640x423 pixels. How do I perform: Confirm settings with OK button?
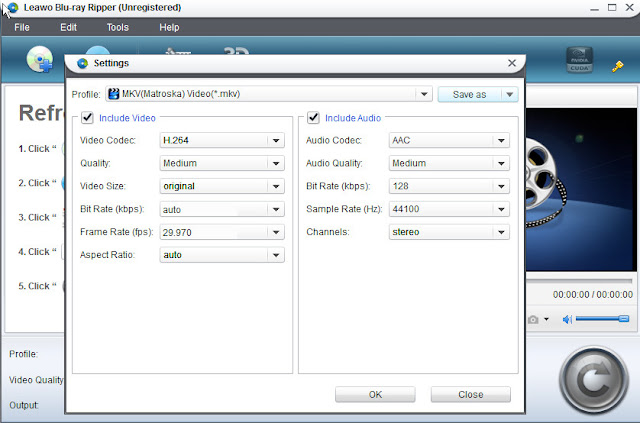pyautogui.click(x=375, y=394)
